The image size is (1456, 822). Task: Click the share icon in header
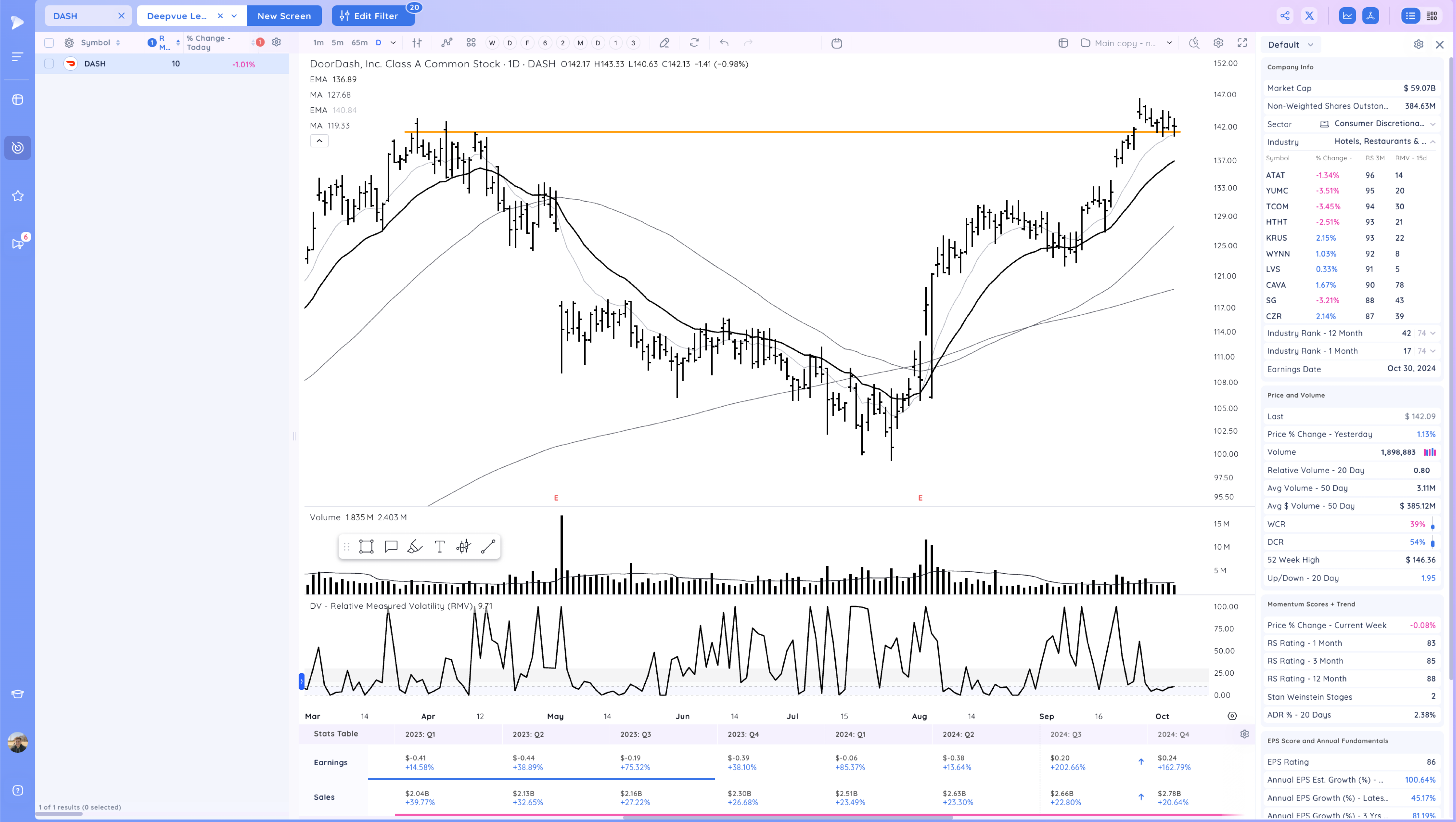tap(1285, 16)
